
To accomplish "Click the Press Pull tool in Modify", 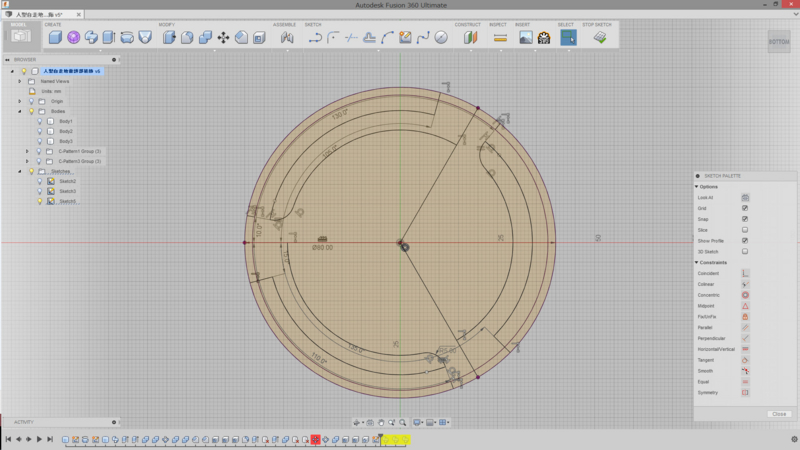I will click(x=169, y=37).
